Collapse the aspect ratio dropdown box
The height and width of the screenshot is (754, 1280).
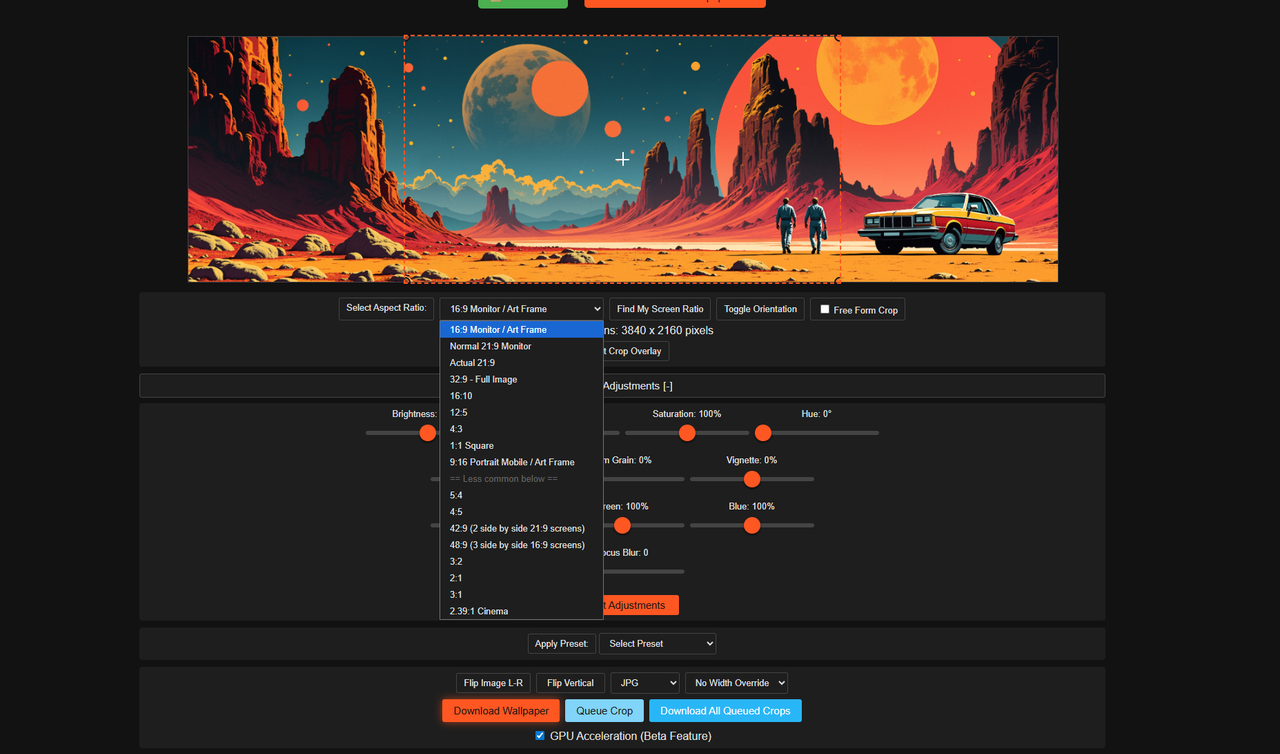pyautogui.click(x=521, y=309)
